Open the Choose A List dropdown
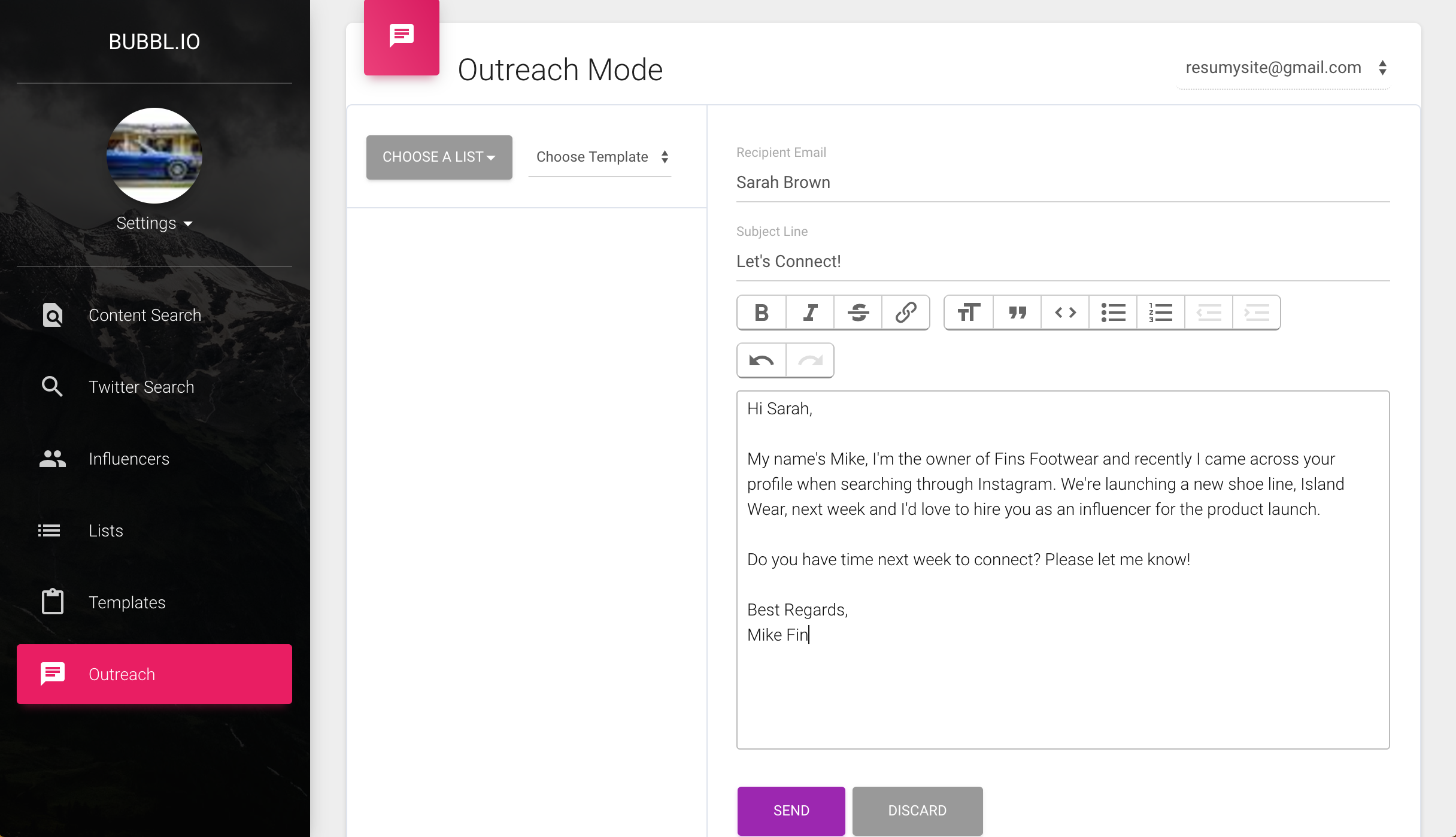 point(439,157)
